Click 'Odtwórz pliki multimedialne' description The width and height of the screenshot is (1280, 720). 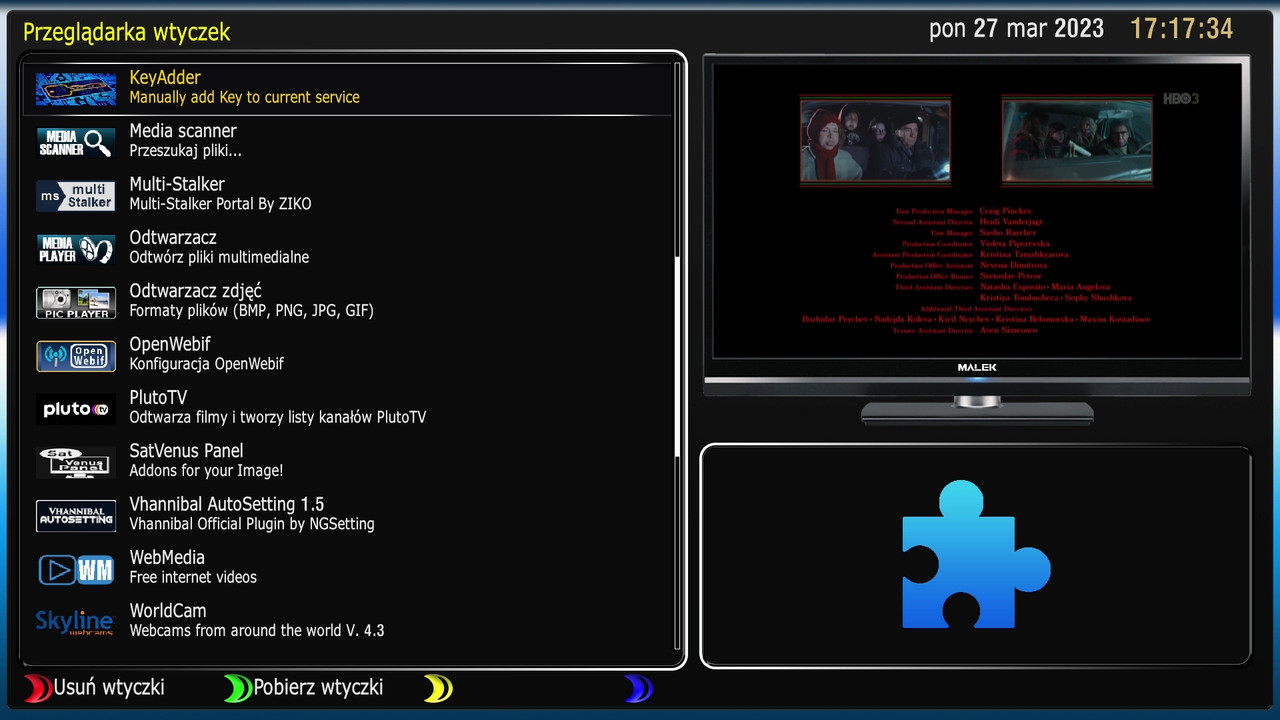point(219,257)
